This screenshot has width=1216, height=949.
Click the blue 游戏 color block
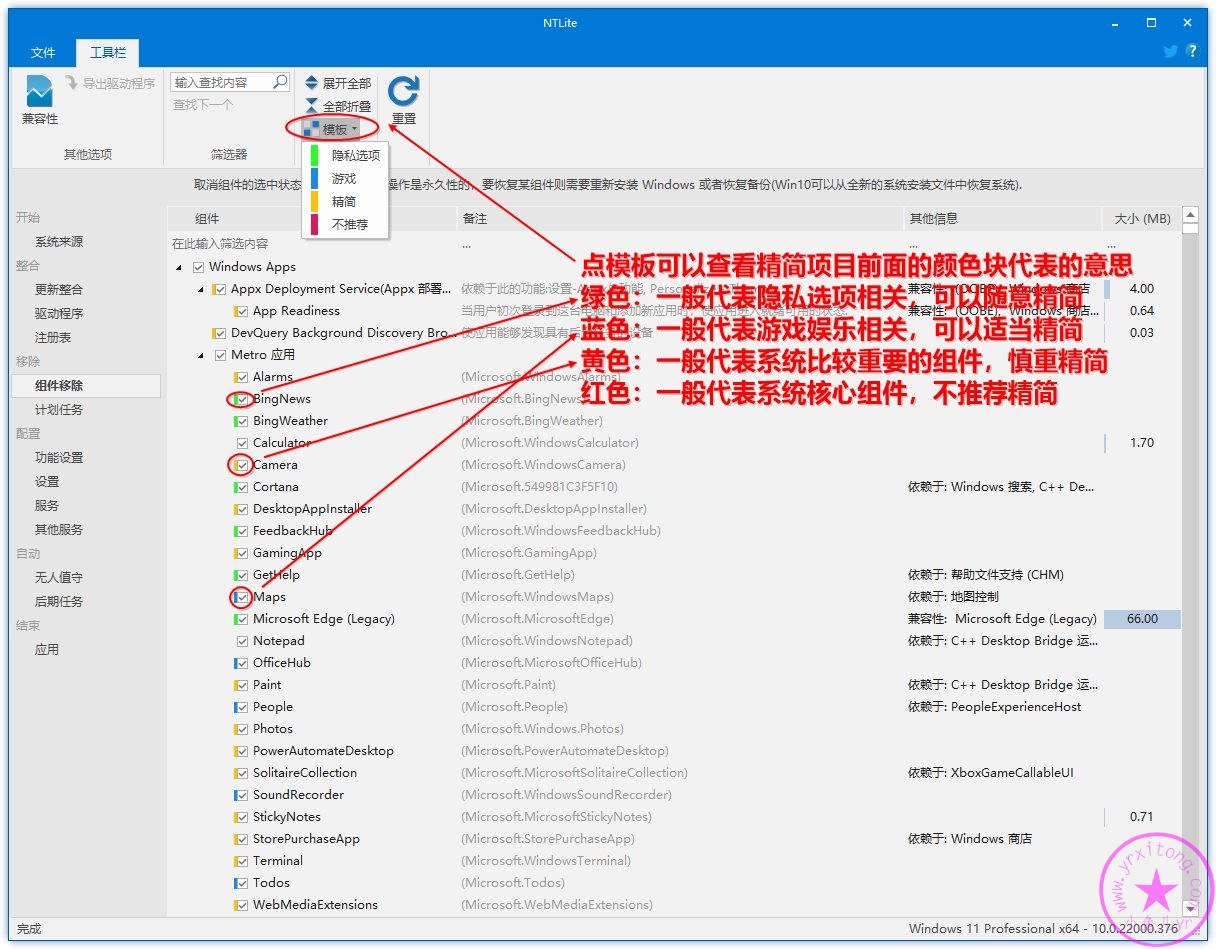point(314,178)
